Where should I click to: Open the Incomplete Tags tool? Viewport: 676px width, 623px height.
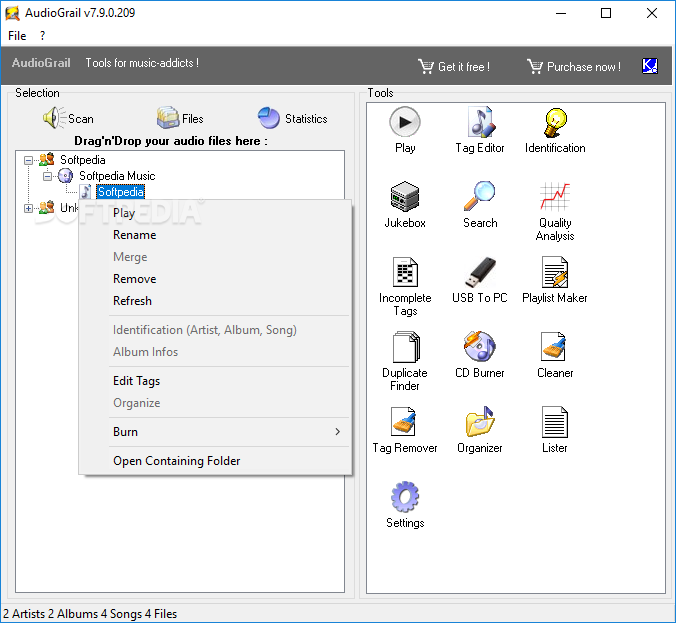(405, 272)
